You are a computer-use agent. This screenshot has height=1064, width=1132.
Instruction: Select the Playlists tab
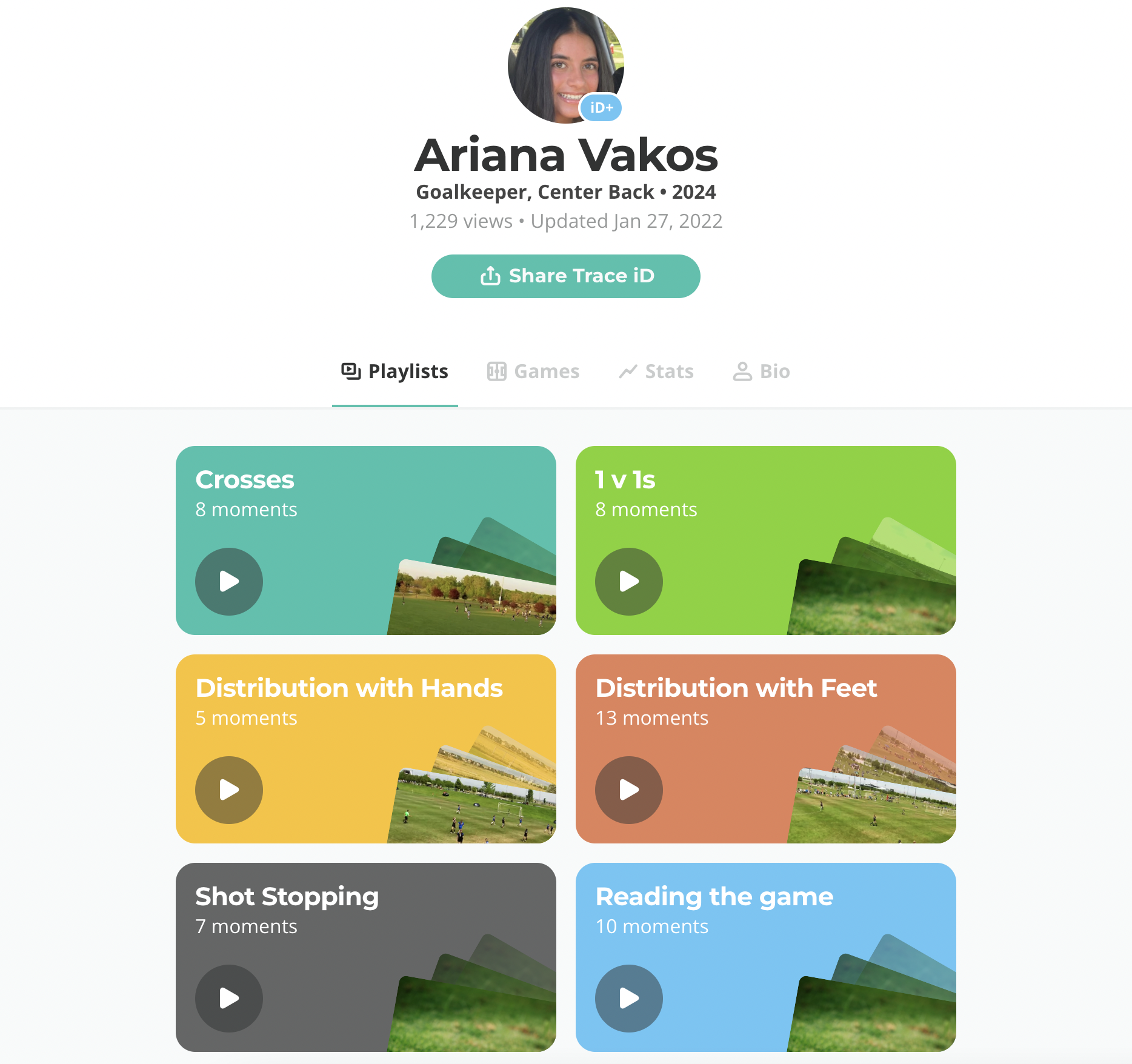pos(395,371)
